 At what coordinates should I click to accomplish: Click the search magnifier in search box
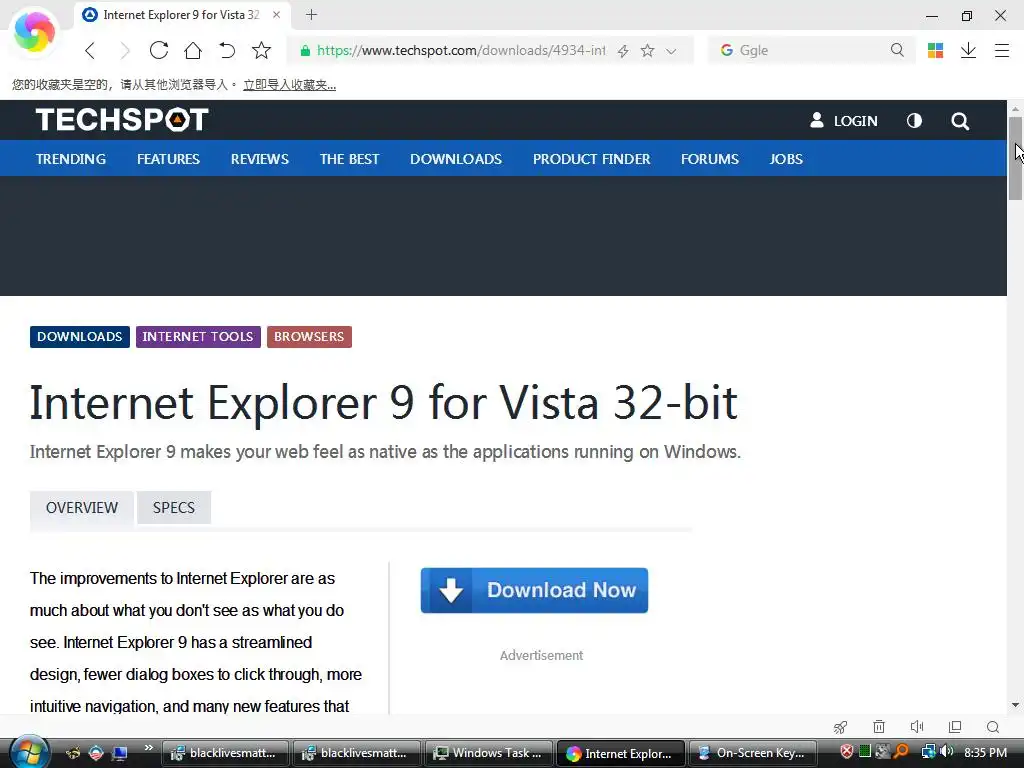point(897,50)
